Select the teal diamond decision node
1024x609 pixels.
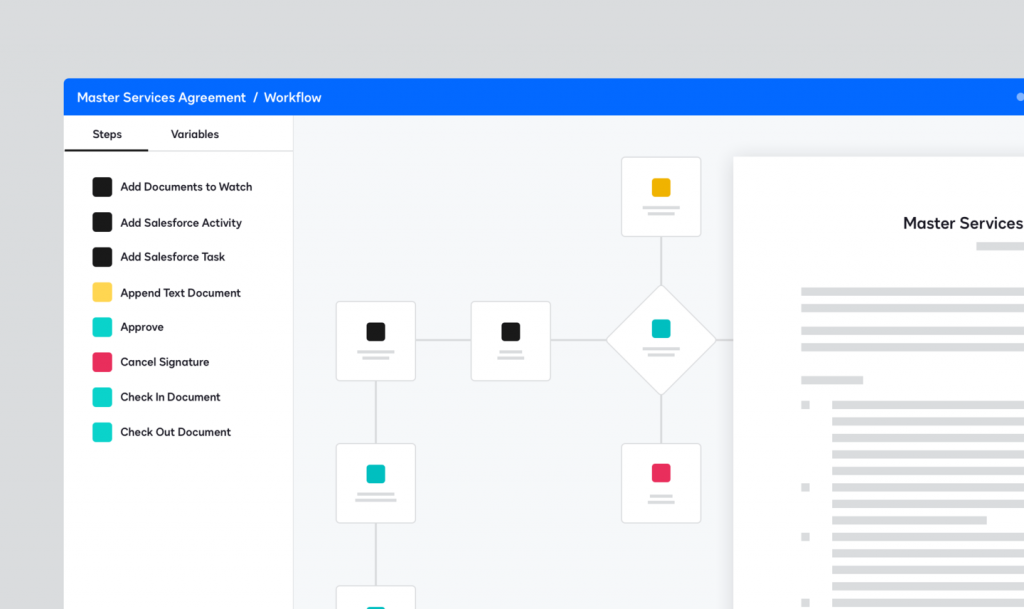pyautogui.click(x=661, y=338)
